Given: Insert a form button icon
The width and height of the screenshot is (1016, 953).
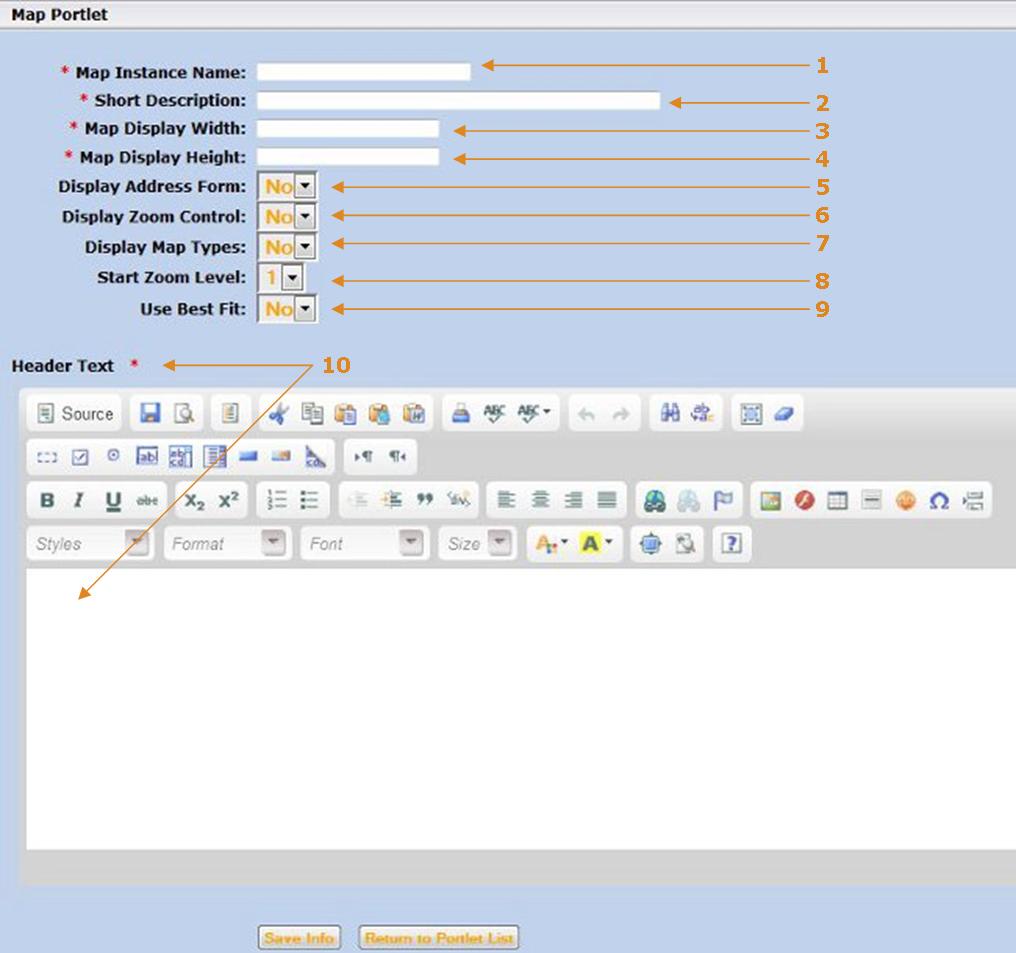Looking at the screenshot, I should point(248,457).
